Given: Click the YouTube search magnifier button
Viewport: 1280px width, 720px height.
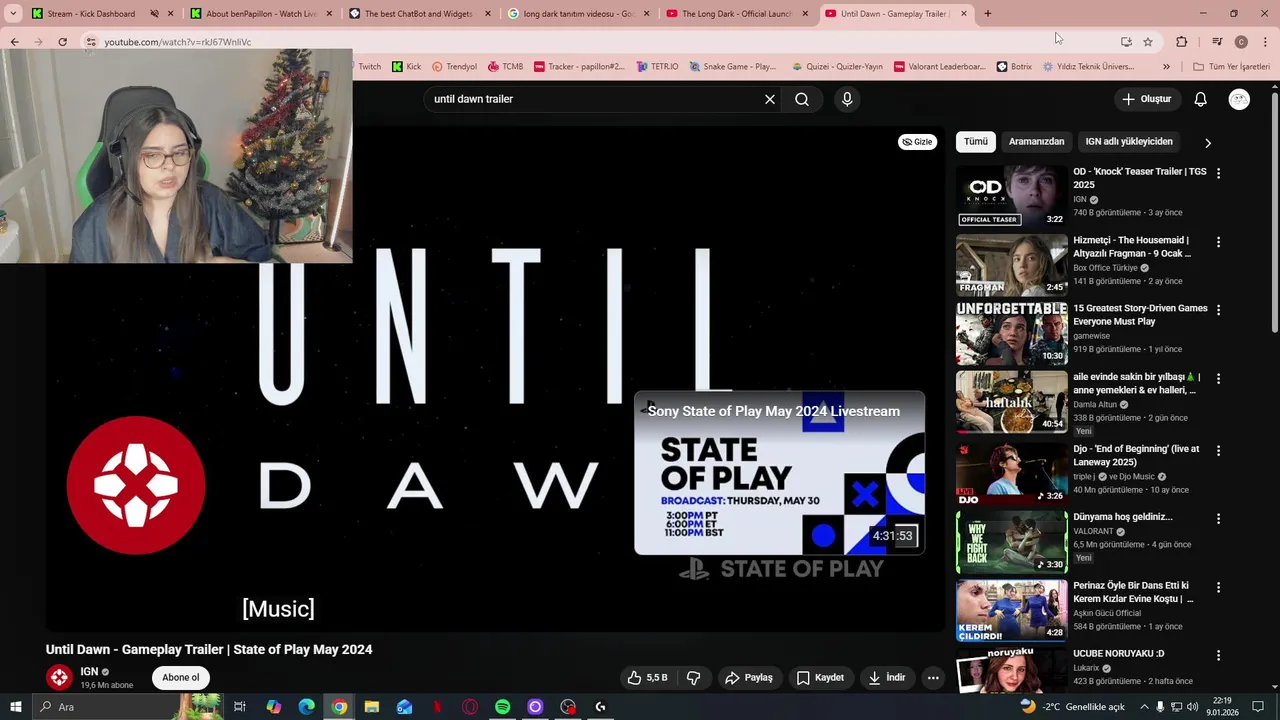Looking at the screenshot, I should [802, 99].
